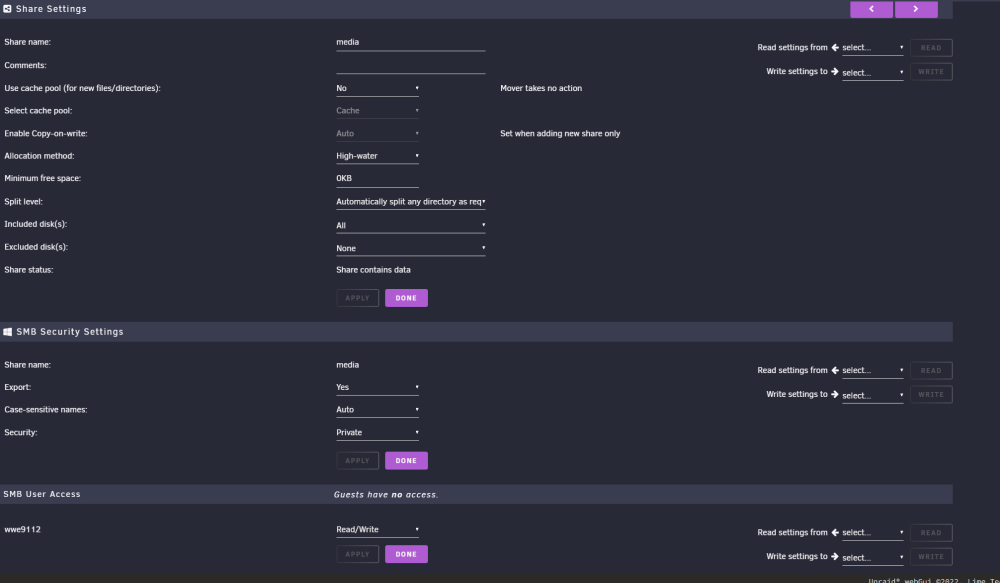Click the media share name in SMB section
The width and height of the screenshot is (1000, 583).
click(x=348, y=365)
